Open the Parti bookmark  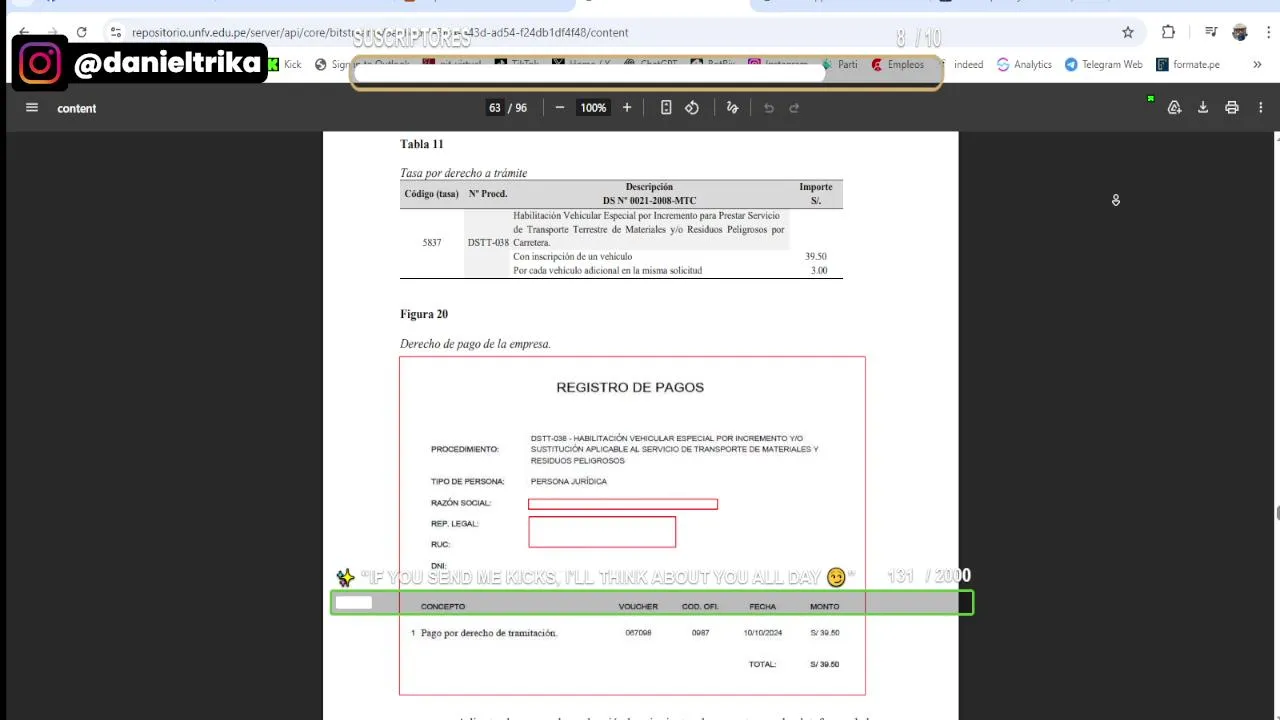pyautogui.click(x=839, y=64)
